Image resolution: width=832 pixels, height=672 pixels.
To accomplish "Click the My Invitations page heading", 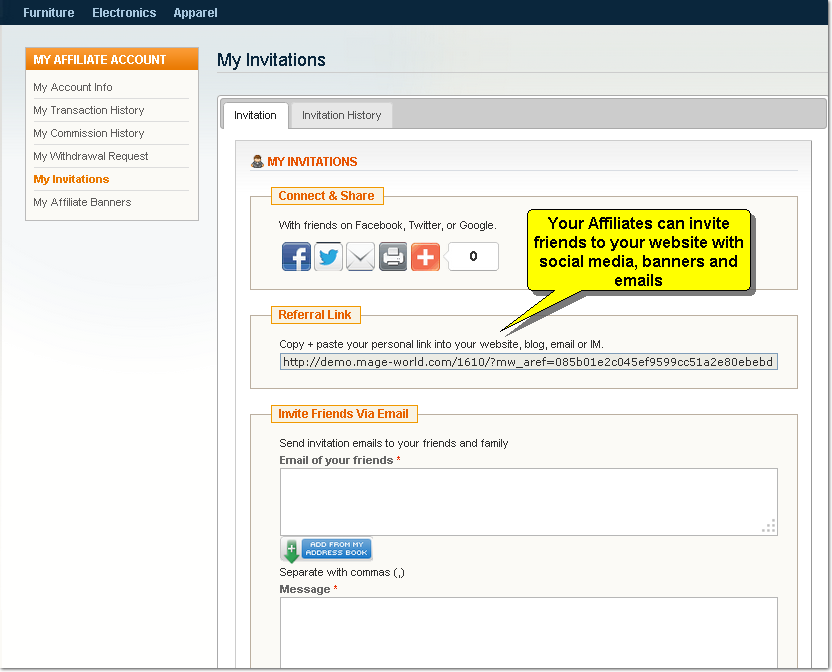I will pos(271,60).
